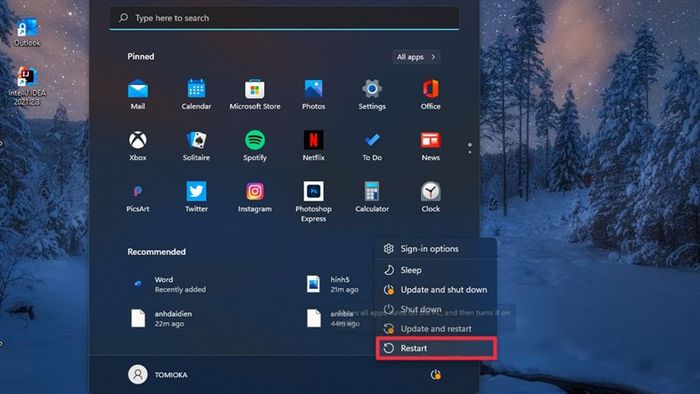Open the Calendar app
700x394 pixels.
(x=196, y=94)
